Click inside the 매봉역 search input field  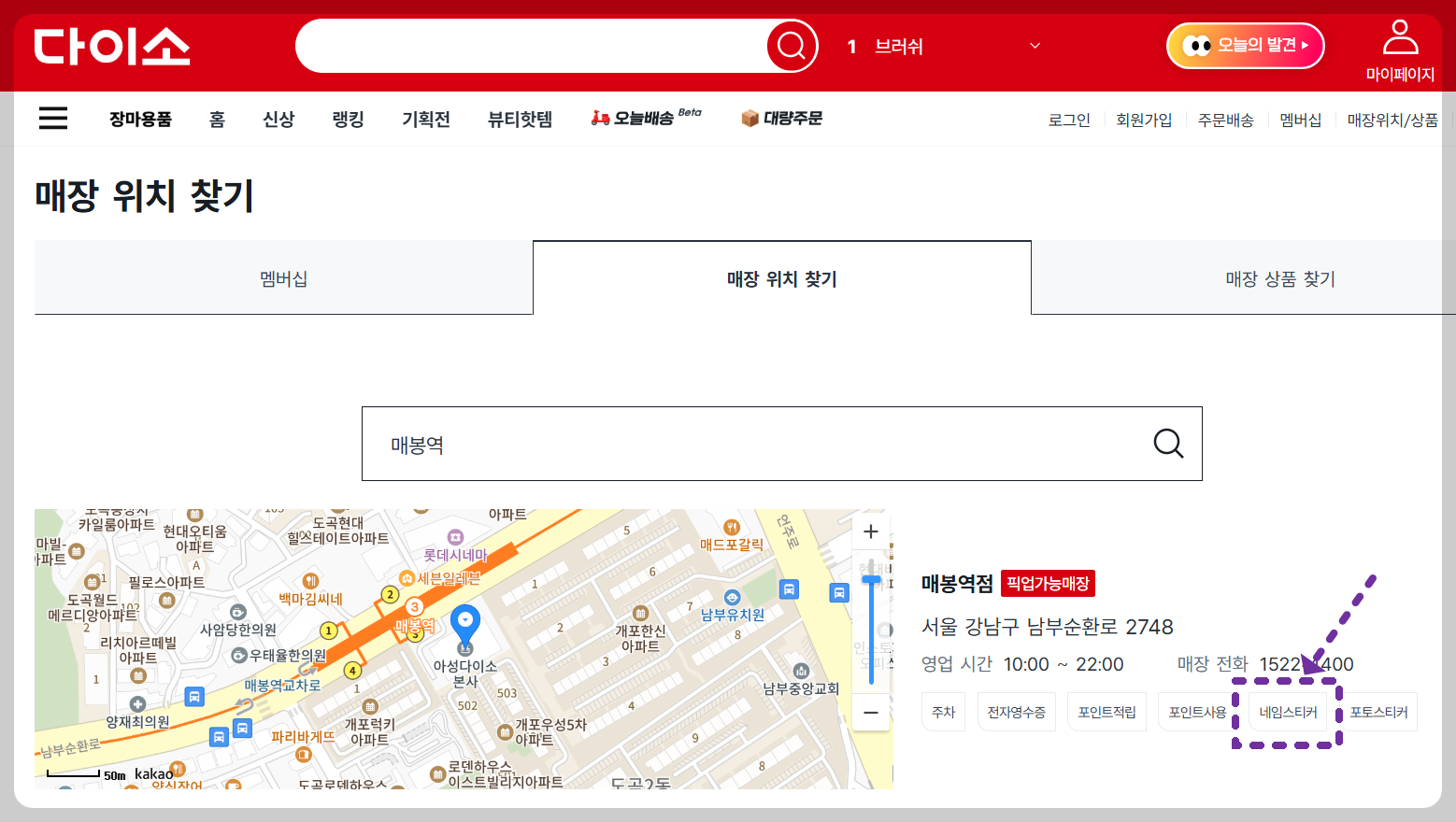[654, 444]
